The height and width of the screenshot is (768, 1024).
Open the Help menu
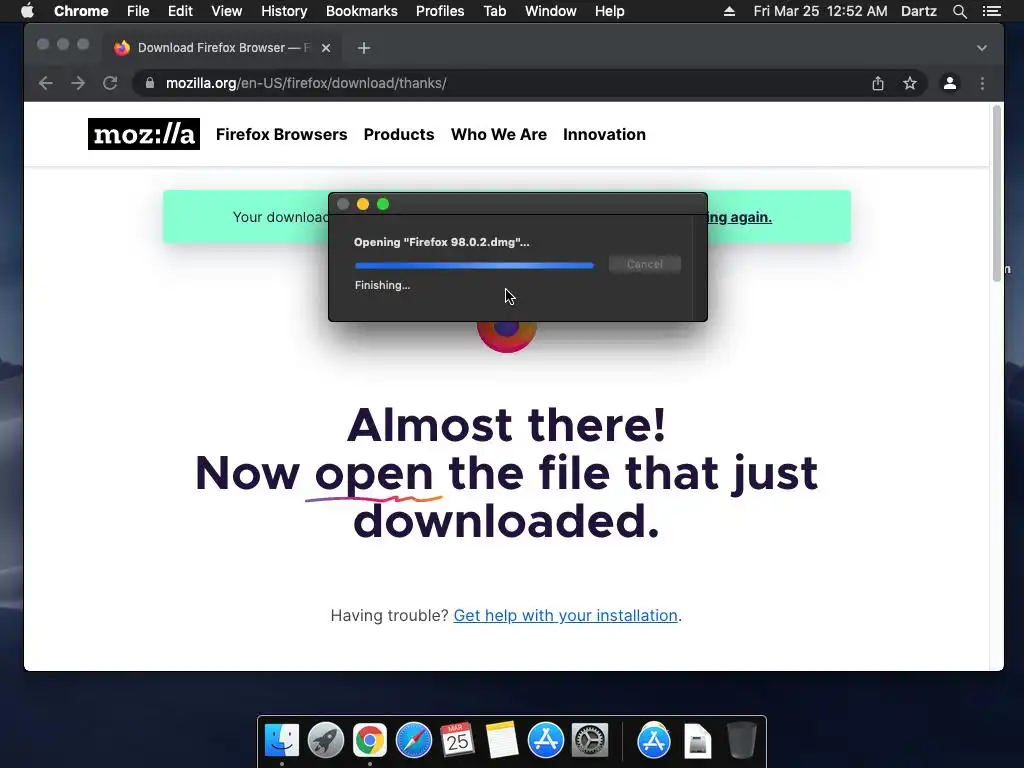[609, 11]
